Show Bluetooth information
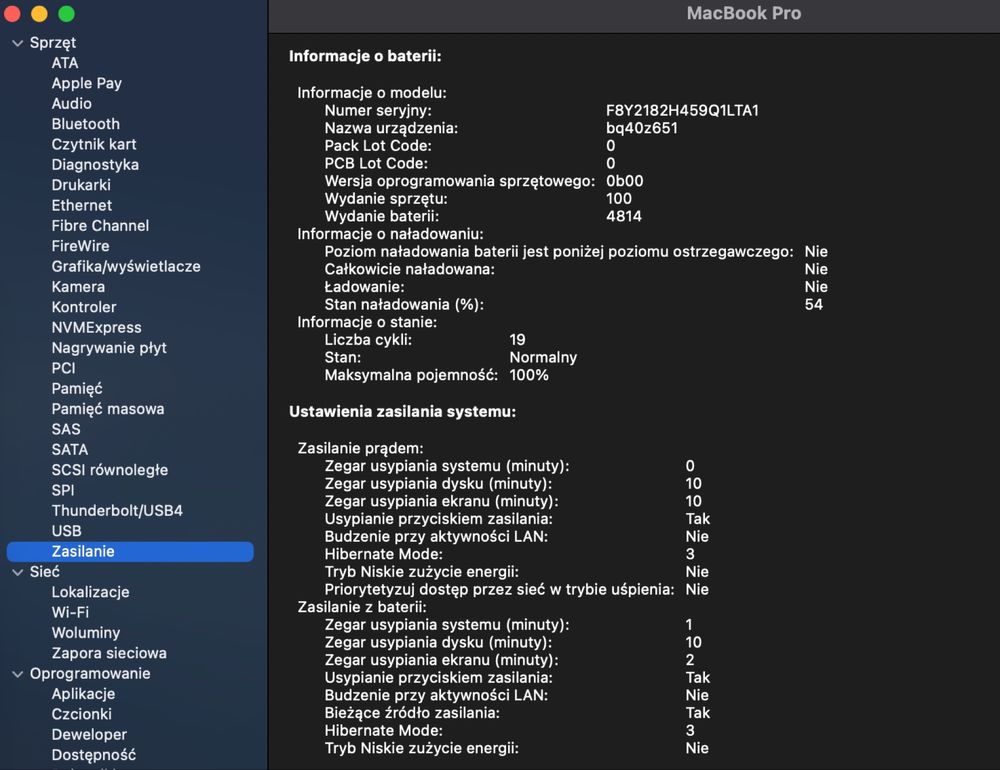Viewport: 1000px width, 770px height. coord(85,124)
